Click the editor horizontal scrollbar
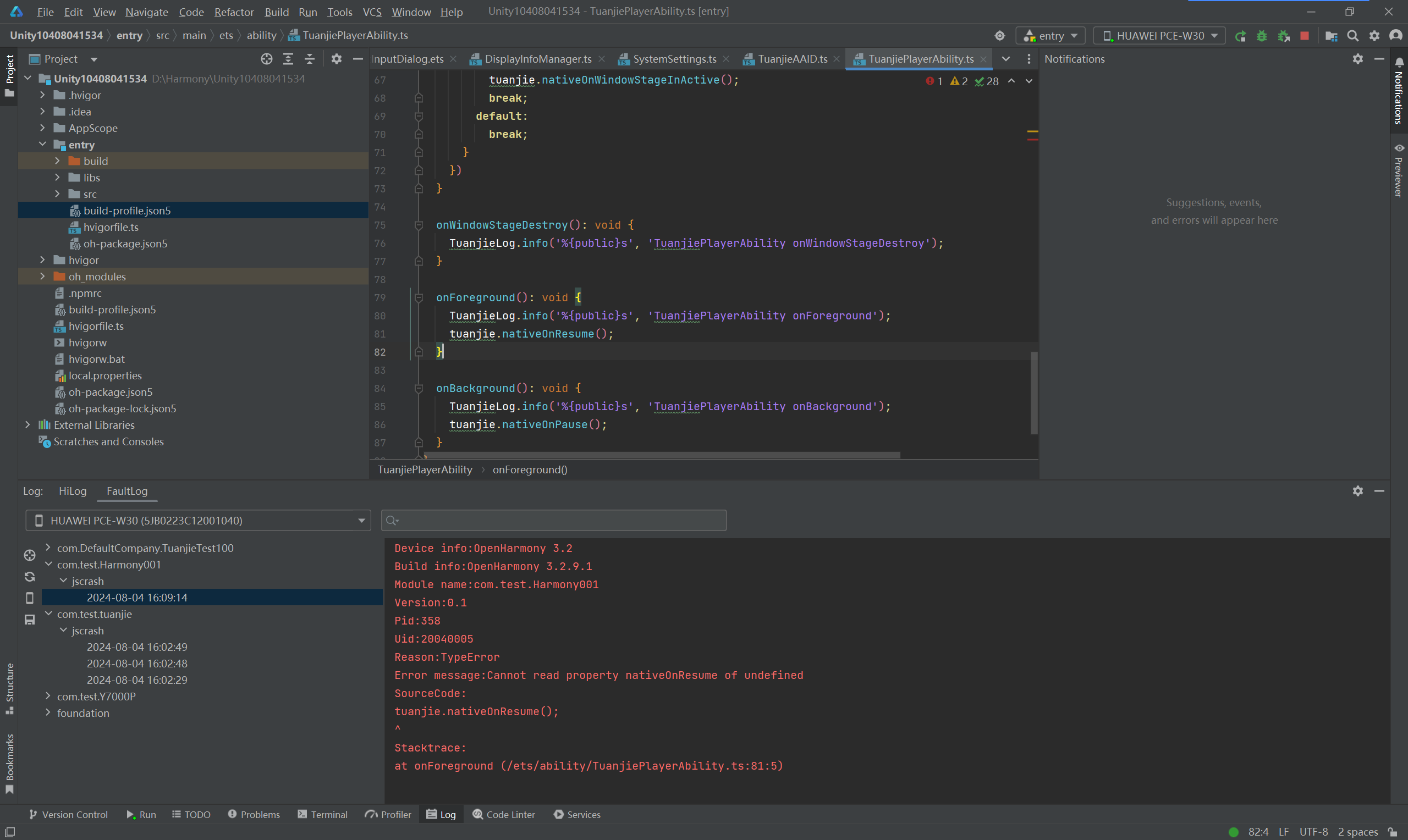1408x840 pixels. pyautogui.click(x=662, y=455)
